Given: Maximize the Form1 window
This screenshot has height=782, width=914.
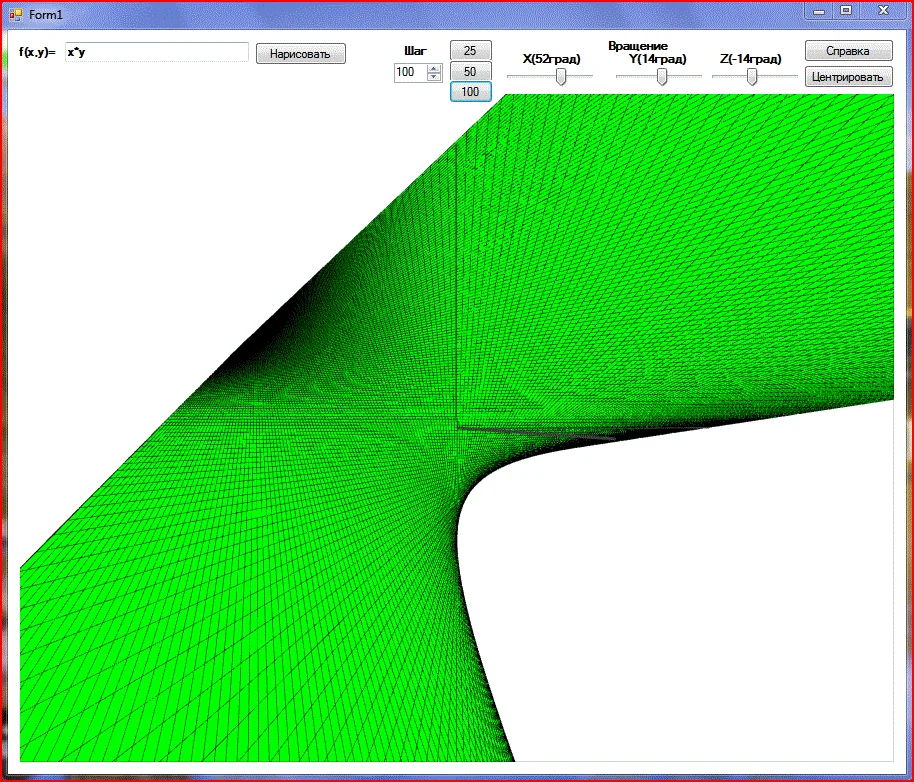Looking at the screenshot, I should click(x=846, y=11).
